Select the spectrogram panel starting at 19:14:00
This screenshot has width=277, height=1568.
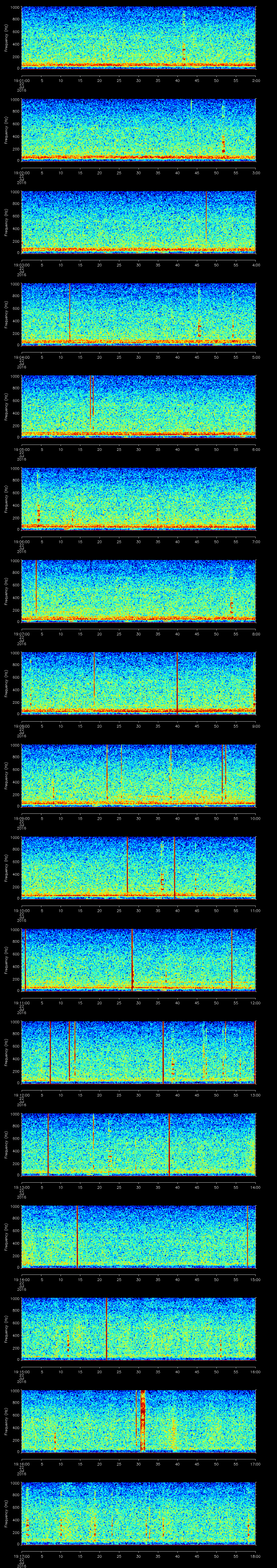(138, 1237)
